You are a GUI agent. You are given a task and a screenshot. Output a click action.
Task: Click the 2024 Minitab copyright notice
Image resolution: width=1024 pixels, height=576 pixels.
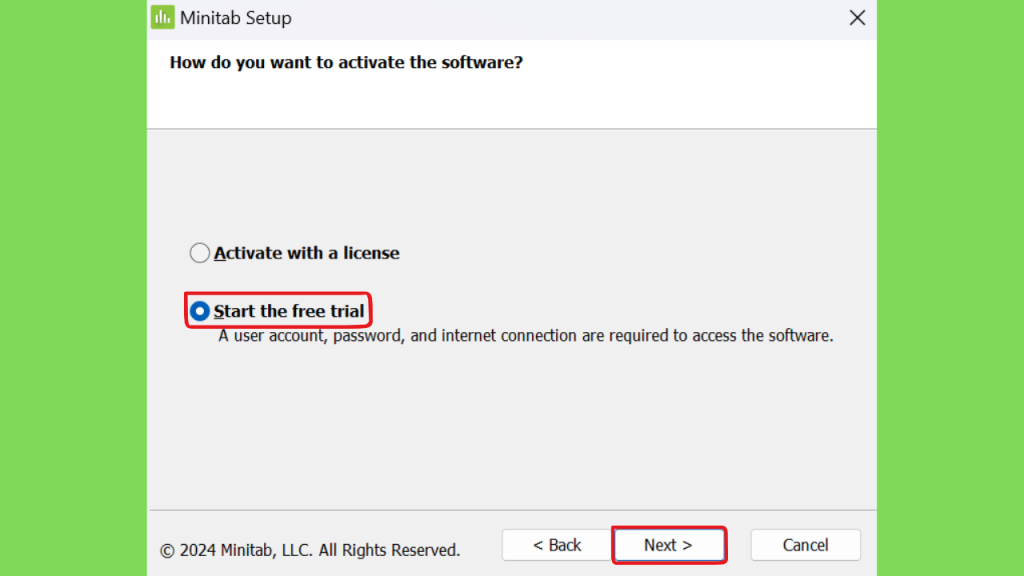point(310,550)
